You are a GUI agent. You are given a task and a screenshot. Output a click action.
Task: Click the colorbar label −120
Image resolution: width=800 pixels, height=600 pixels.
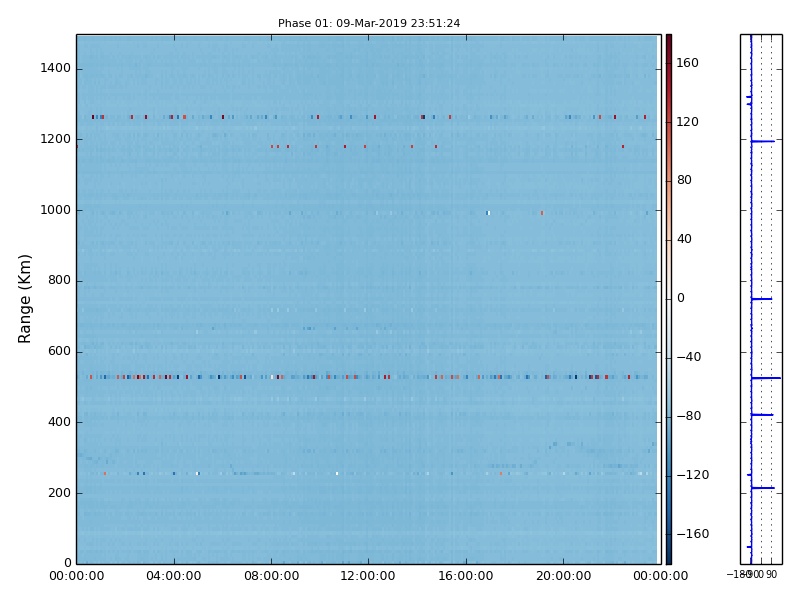coord(692,476)
